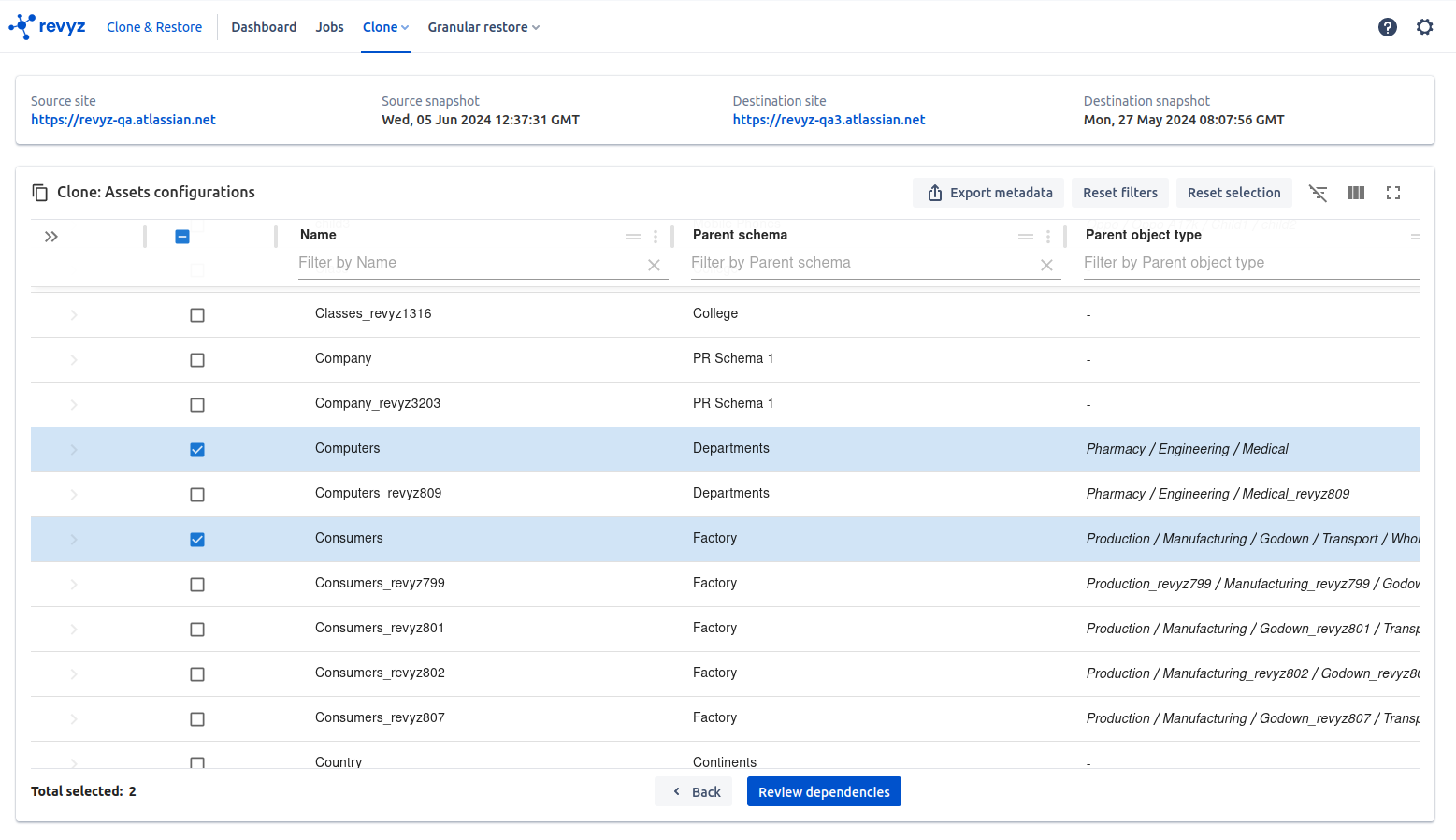Viewport: 1456px width, 840px height.
Task: Open the settings gear icon
Action: pyautogui.click(x=1424, y=27)
